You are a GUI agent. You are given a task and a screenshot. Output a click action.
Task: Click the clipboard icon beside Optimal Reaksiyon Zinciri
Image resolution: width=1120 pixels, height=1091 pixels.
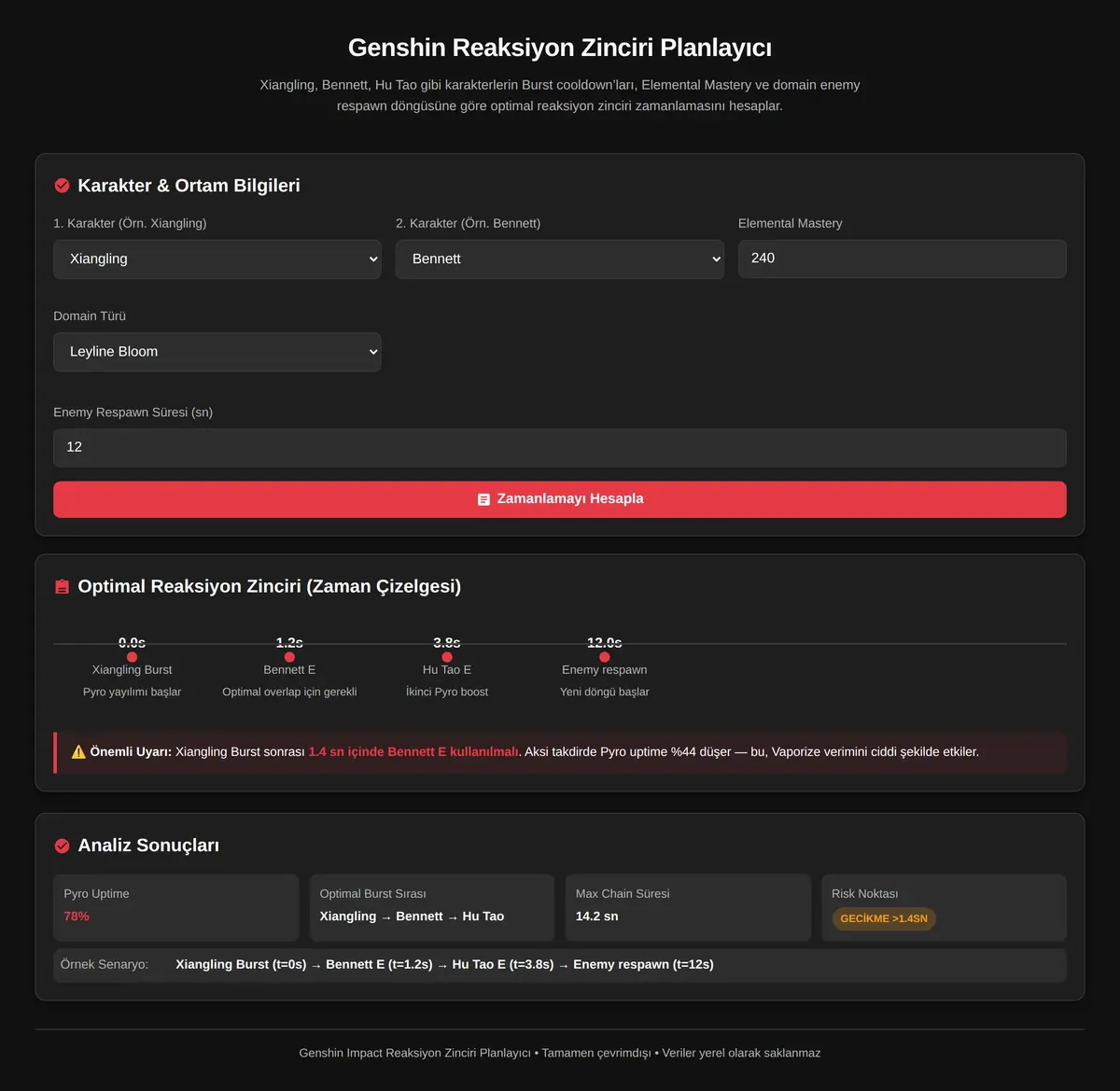coord(62,587)
